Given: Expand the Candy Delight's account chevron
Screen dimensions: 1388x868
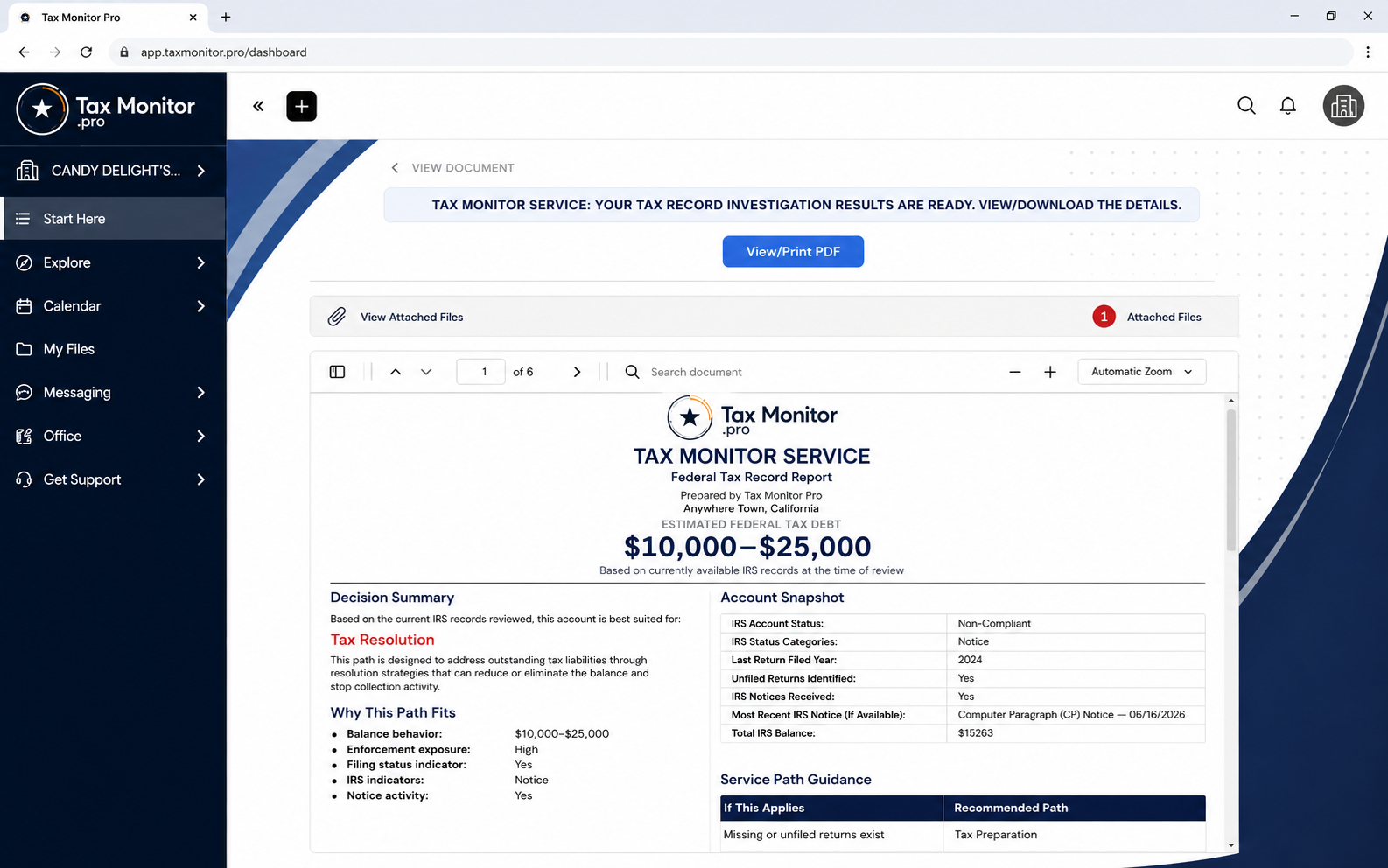Looking at the screenshot, I should 201,171.
